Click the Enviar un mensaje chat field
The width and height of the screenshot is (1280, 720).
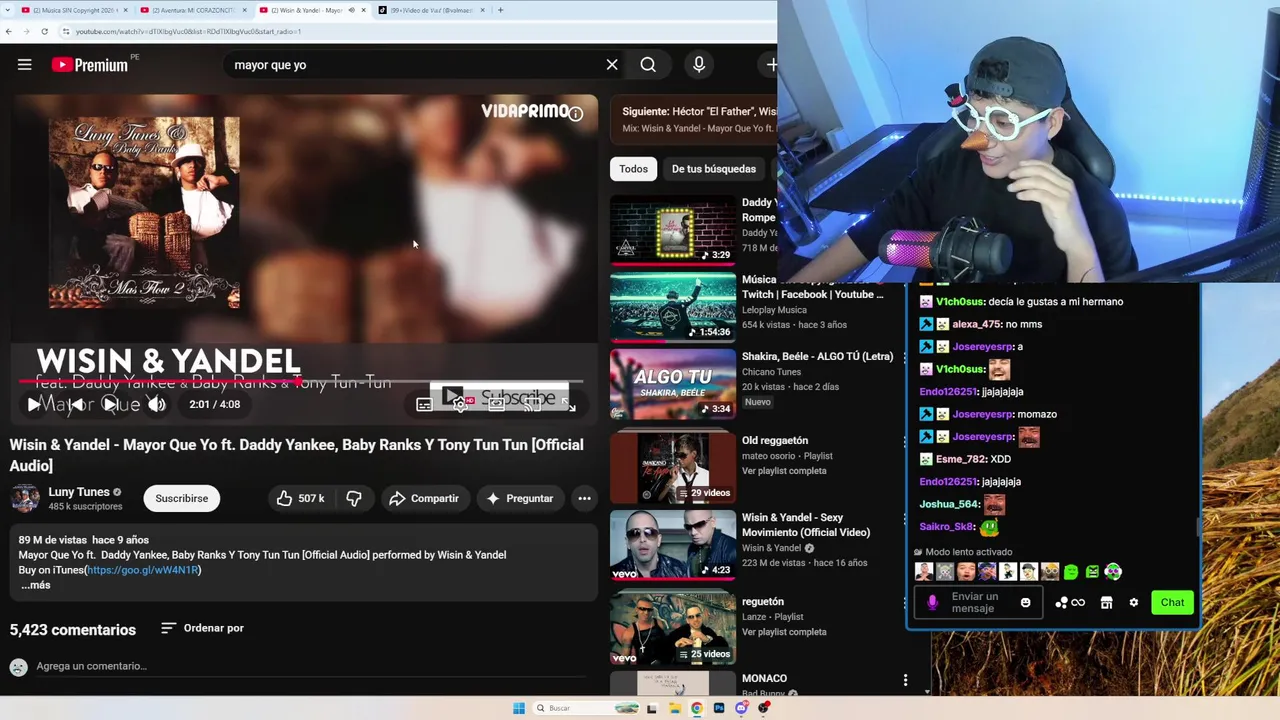[x=978, y=602]
